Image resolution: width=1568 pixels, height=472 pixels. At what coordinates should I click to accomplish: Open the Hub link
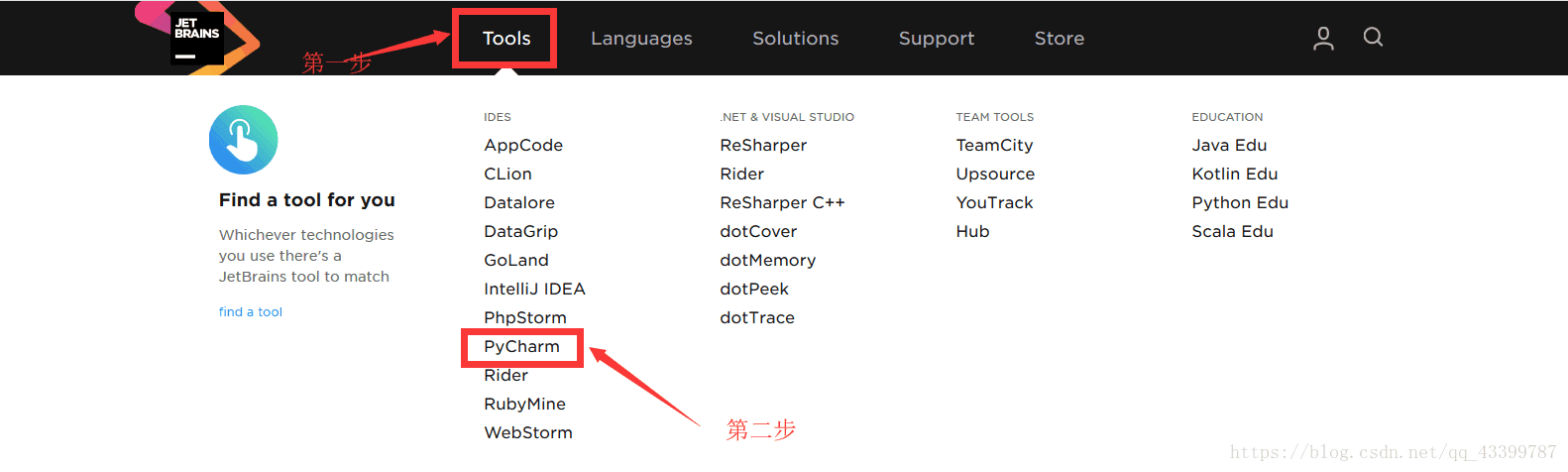click(x=972, y=231)
